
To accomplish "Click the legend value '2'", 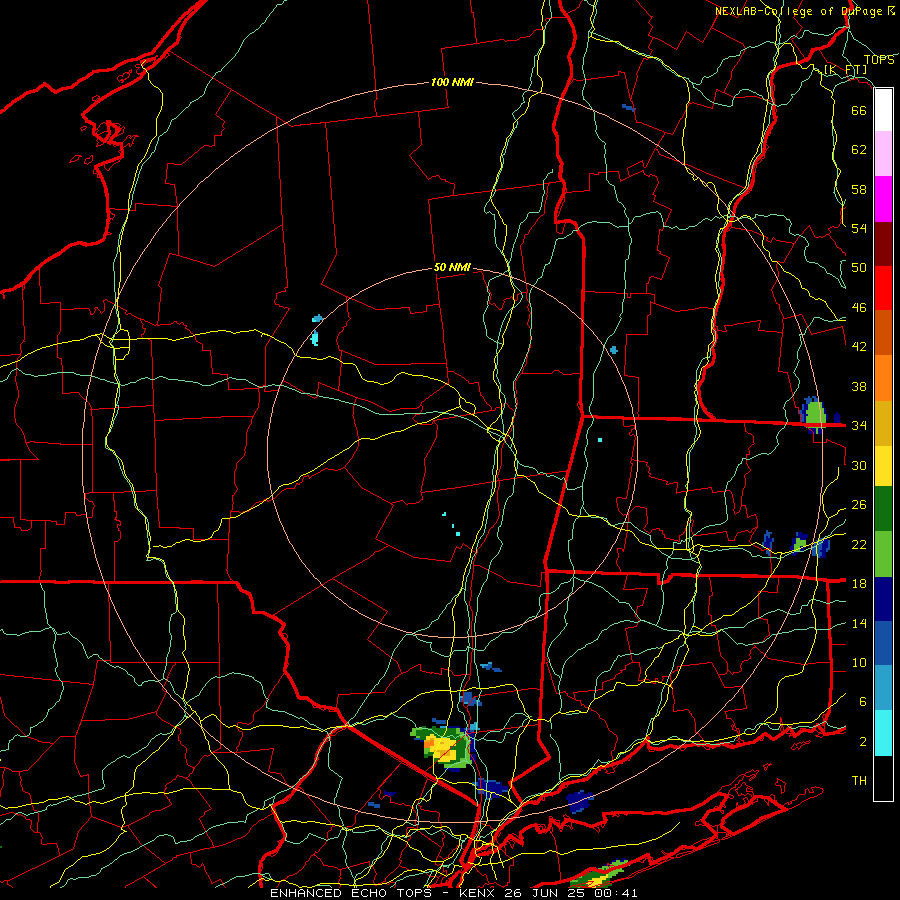I will point(862,742).
